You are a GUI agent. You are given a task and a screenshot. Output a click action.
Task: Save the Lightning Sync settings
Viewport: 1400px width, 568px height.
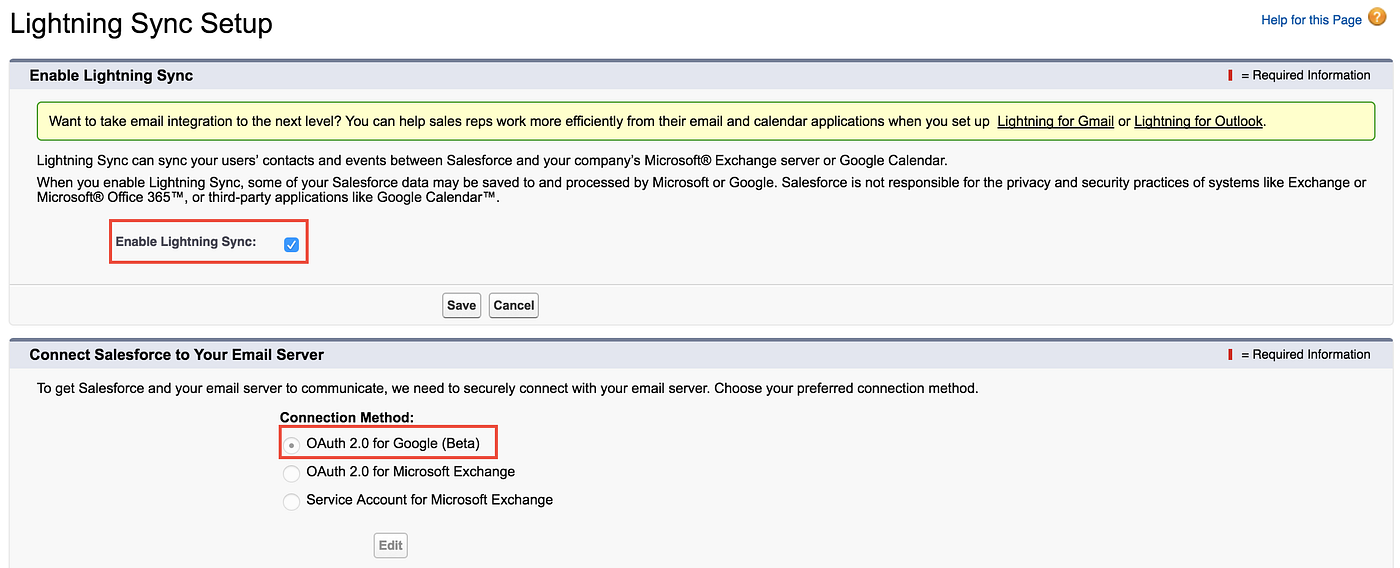[461, 305]
